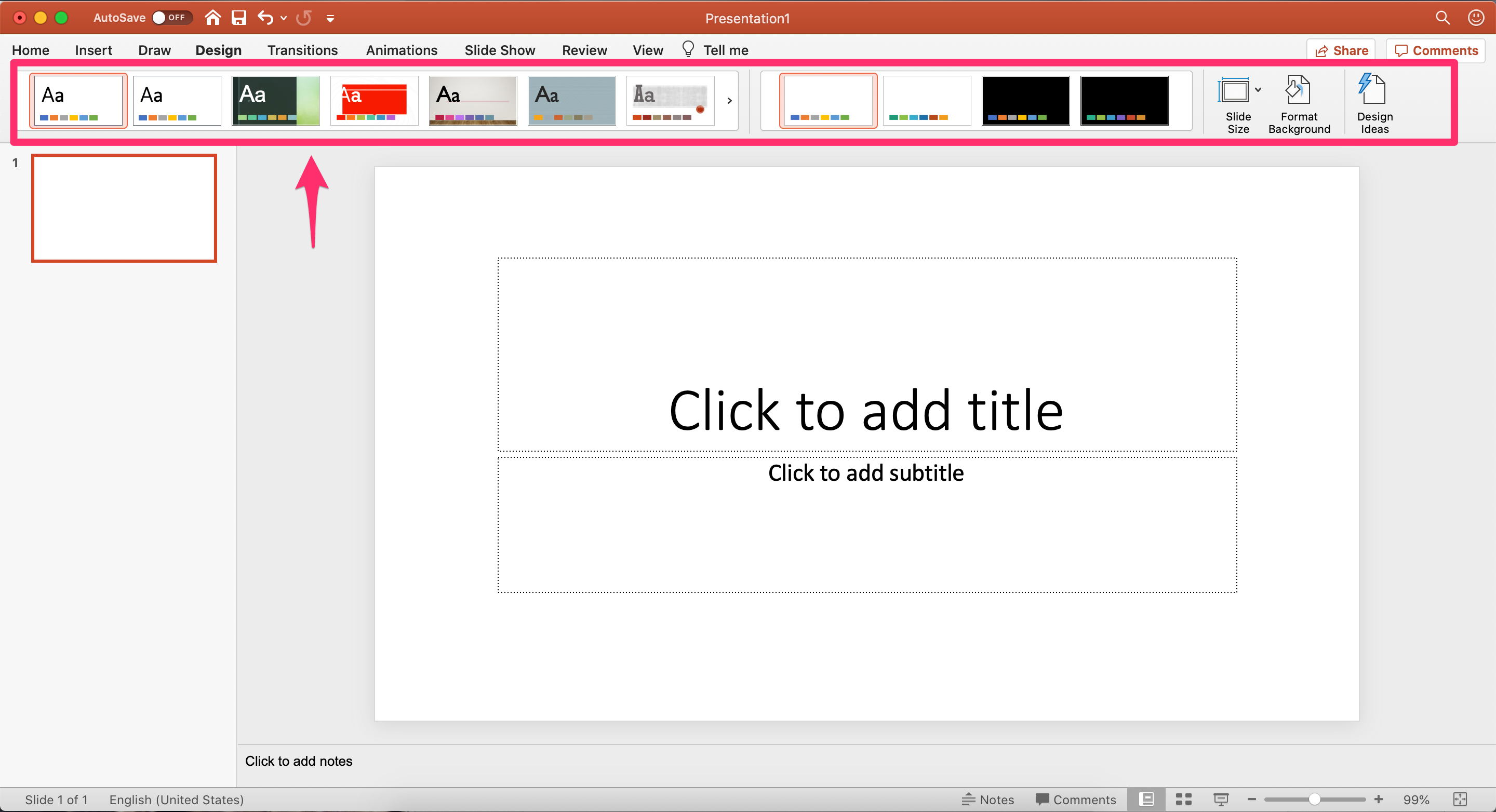Select the default white theme color swatch
The width and height of the screenshot is (1496, 812).
(825, 100)
